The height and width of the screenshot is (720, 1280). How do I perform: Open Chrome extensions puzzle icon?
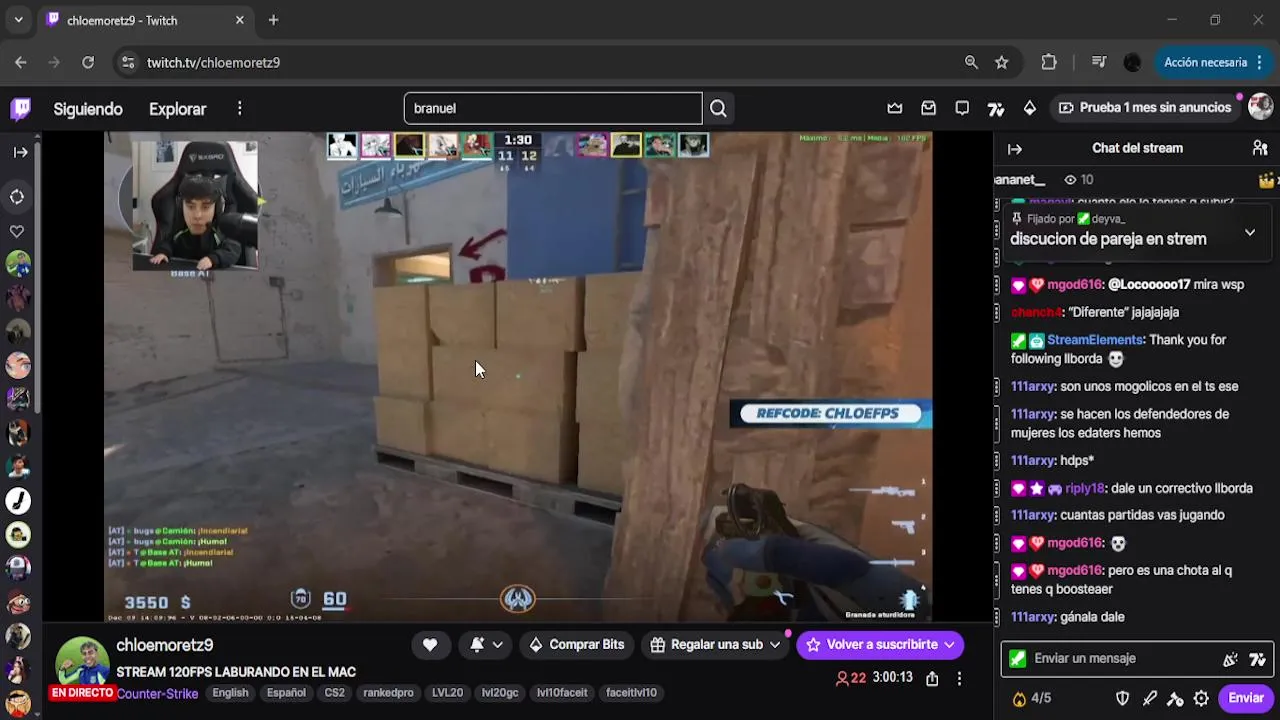1049,62
